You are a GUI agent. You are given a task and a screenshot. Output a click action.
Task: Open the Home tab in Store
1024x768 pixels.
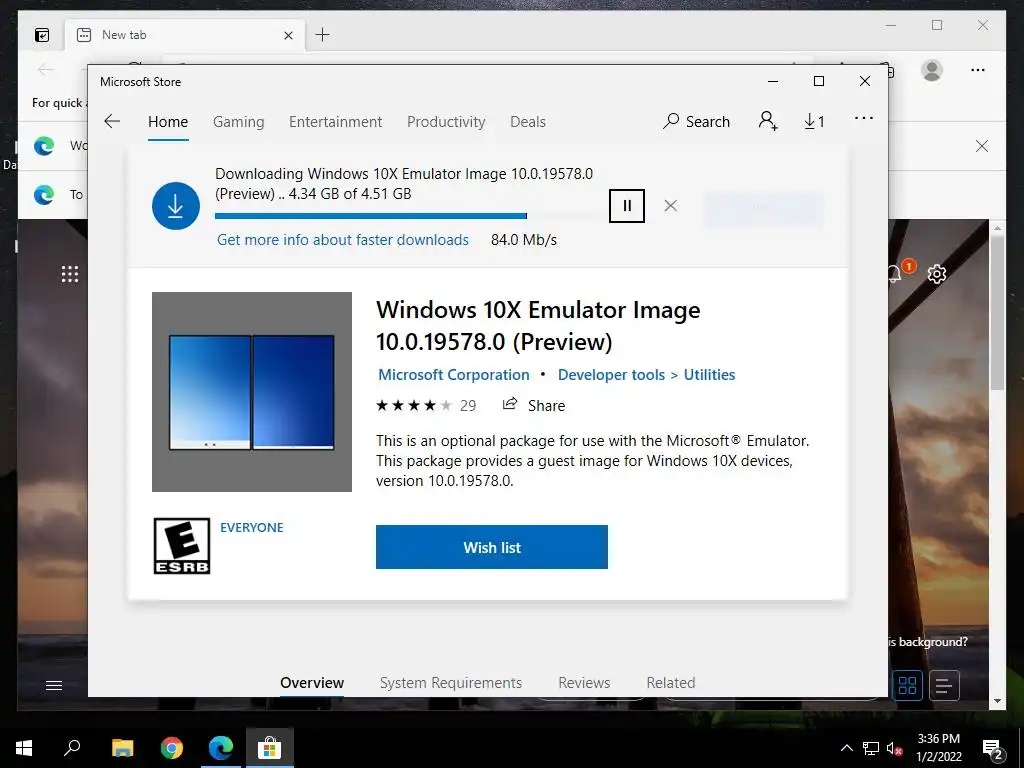point(168,121)
